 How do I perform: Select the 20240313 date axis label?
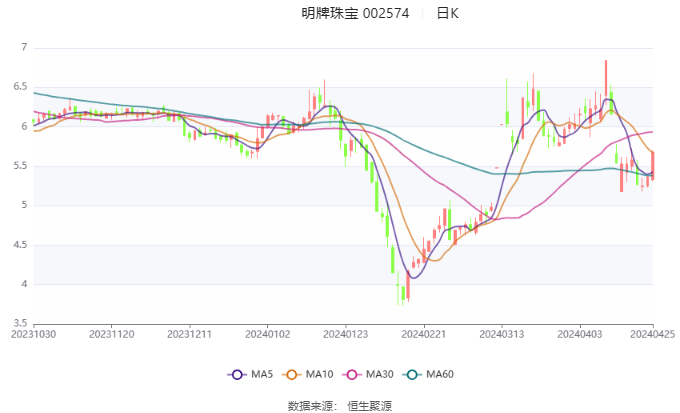click(x=502, y=334)
